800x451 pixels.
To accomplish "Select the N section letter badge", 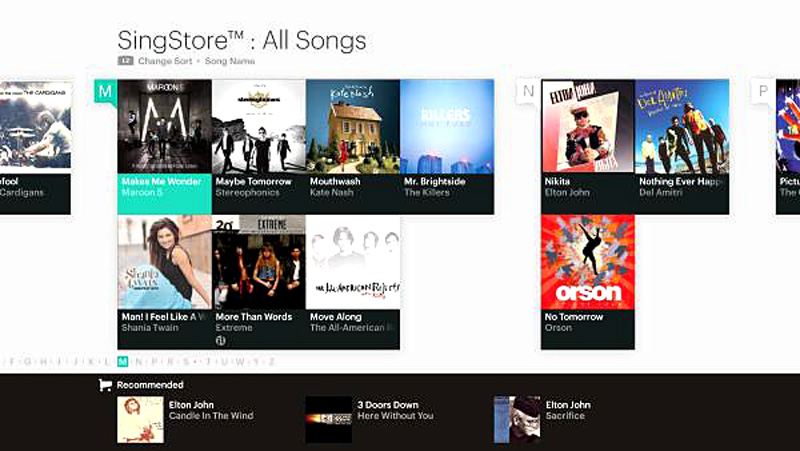I will pos(528,91).
